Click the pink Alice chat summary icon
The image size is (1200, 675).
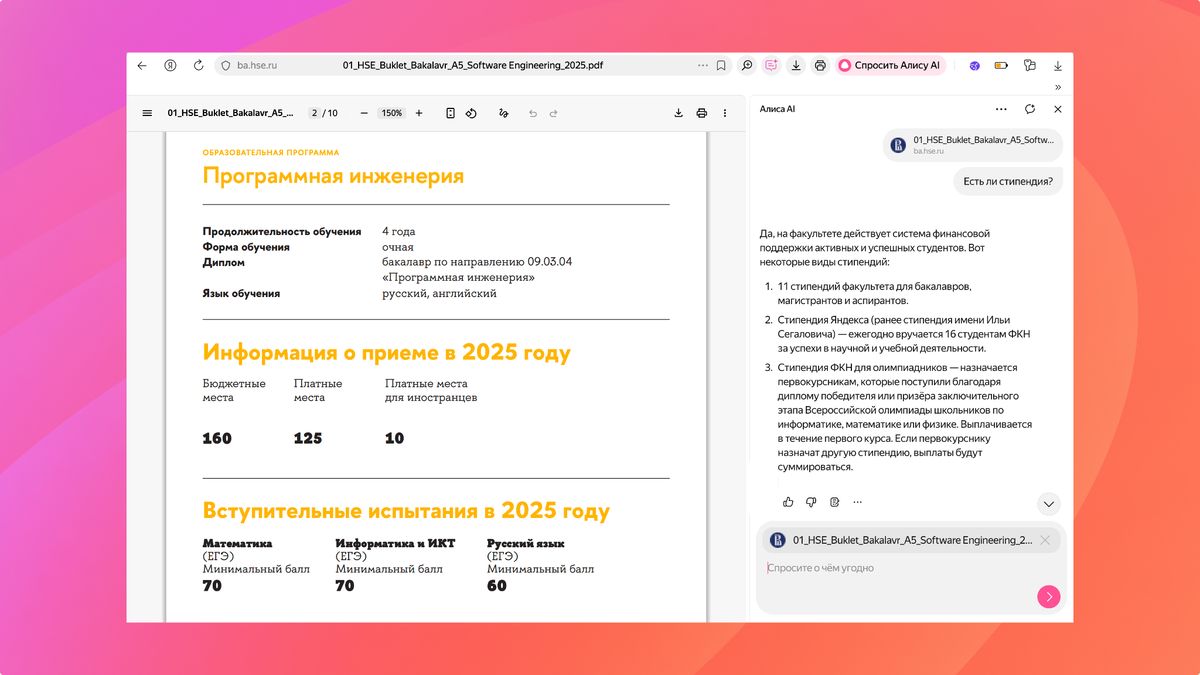[x=771, y=66]
